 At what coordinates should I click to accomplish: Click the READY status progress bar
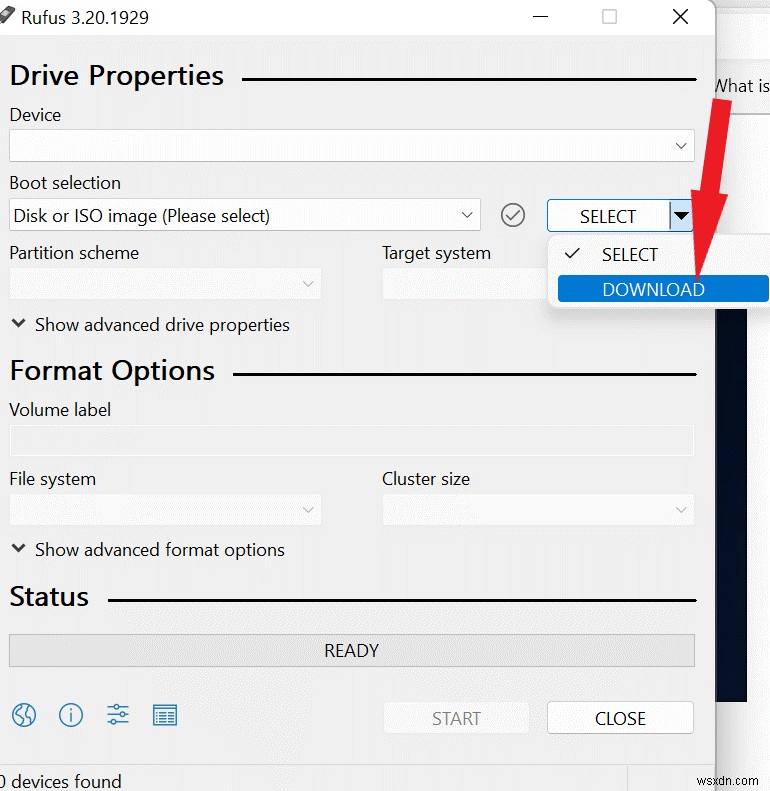point(352,650)
